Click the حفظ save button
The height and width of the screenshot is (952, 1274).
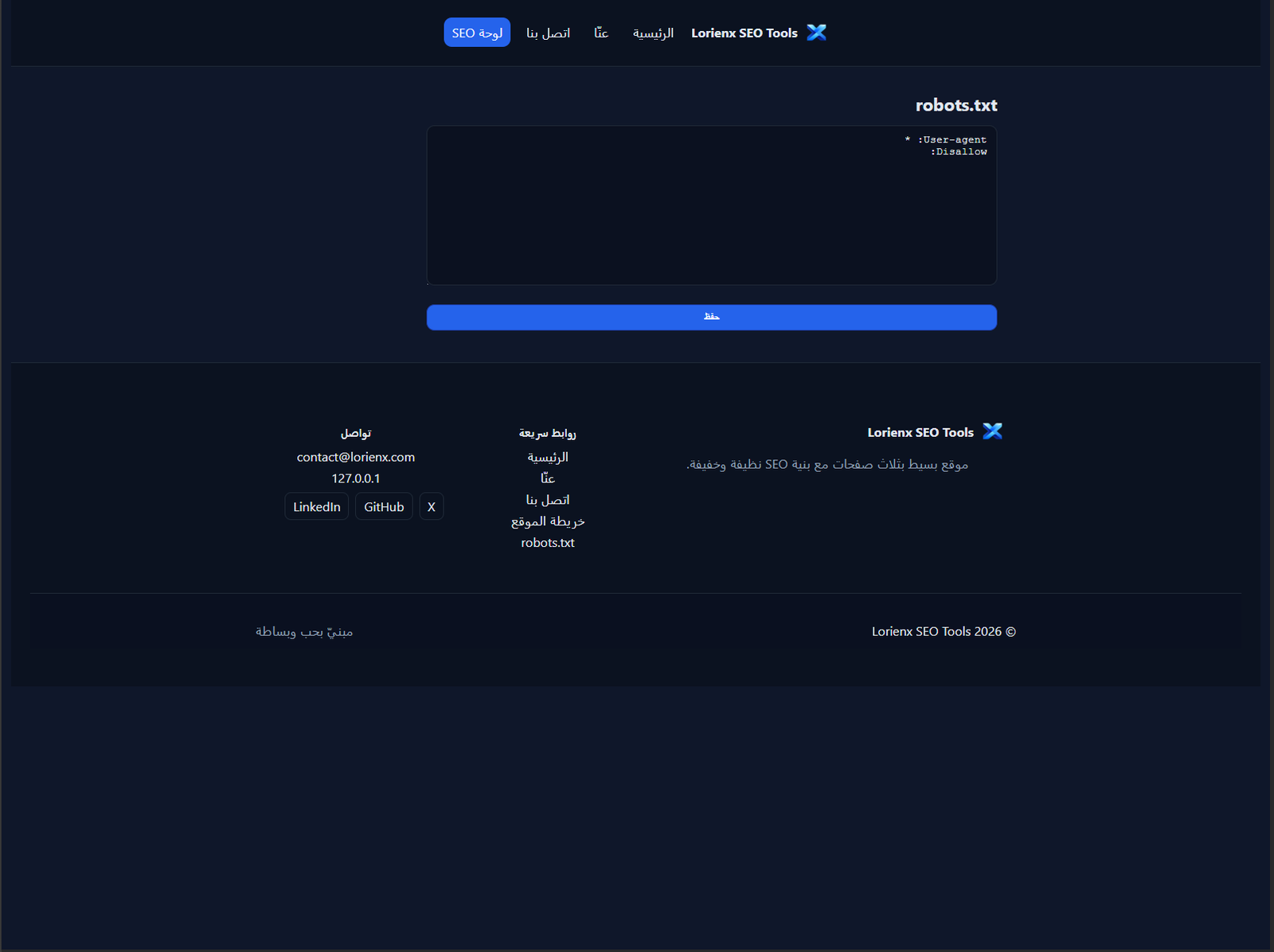(711, 317)
